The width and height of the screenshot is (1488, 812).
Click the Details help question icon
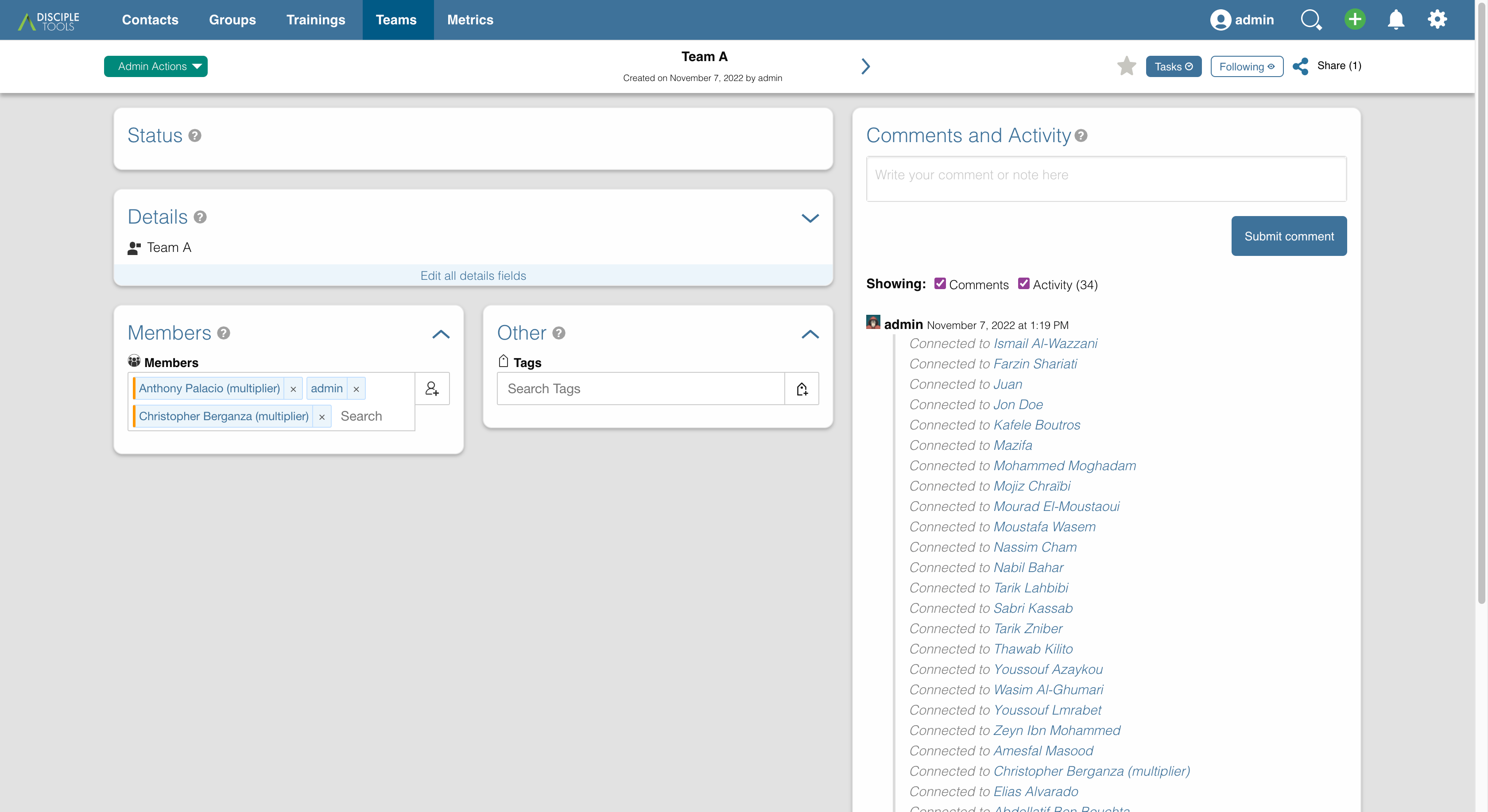(201, 217)
